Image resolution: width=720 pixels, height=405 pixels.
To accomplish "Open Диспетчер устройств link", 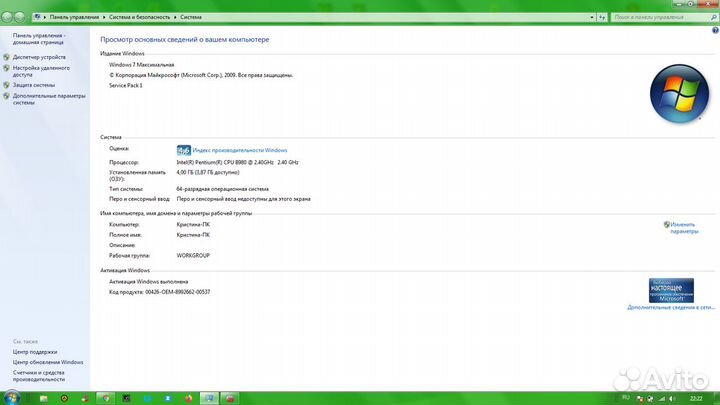I will click(39, 57).
